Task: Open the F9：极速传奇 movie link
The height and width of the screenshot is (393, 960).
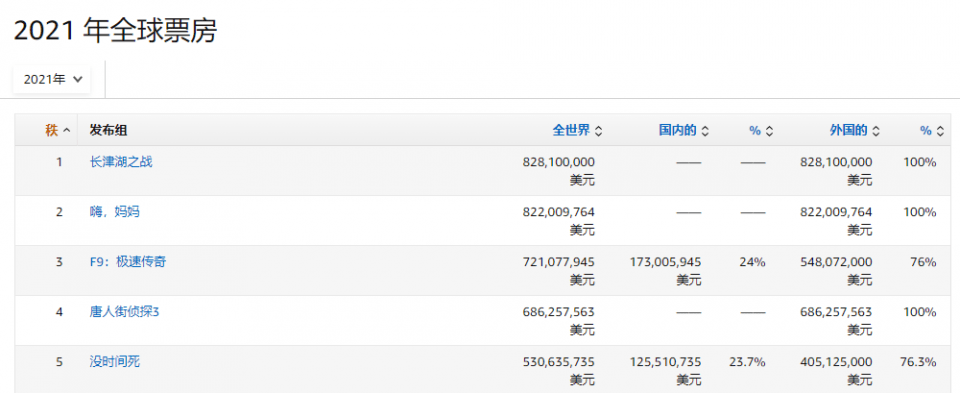Action: pos(127,262)
